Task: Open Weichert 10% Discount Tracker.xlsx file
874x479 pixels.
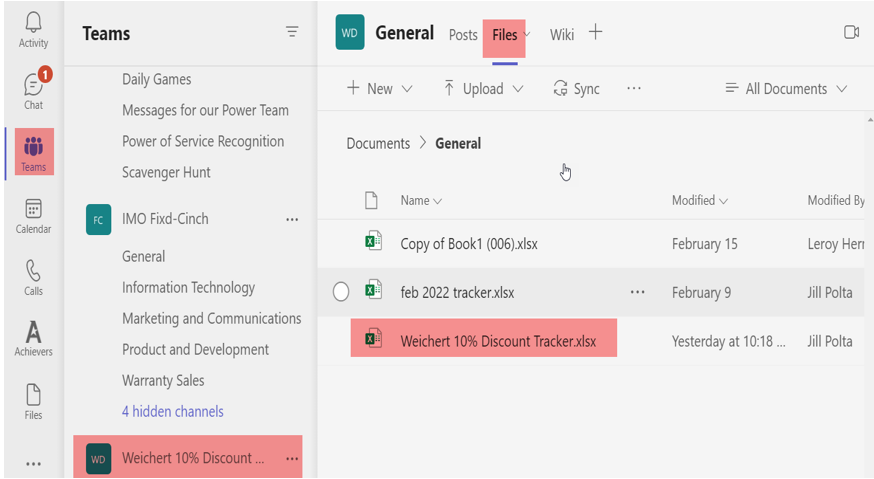Action: pyautogui.click(x=497, y=341)
